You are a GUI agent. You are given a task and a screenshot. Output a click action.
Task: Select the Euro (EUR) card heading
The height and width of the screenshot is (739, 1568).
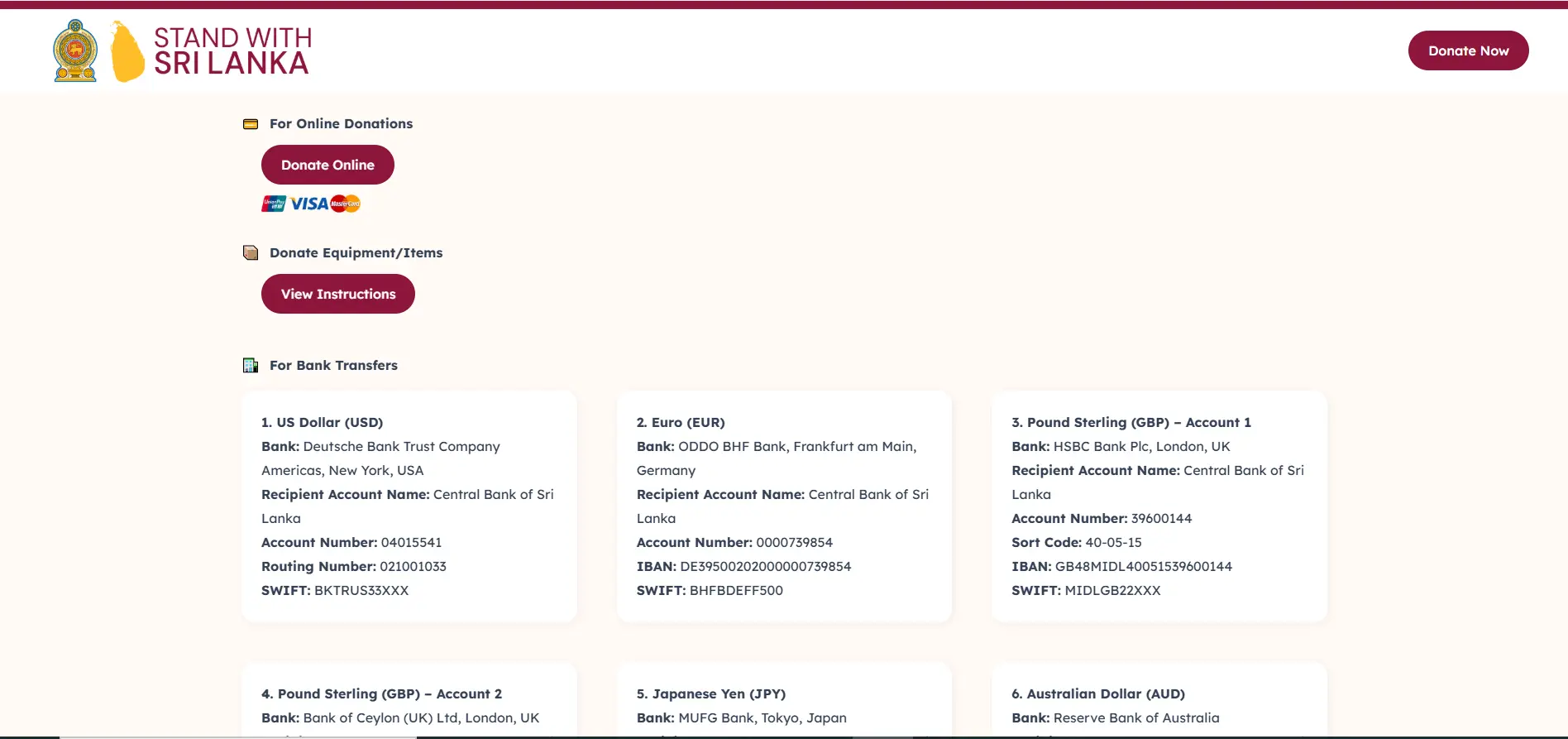pyautogui.click(x=680, y=422)
